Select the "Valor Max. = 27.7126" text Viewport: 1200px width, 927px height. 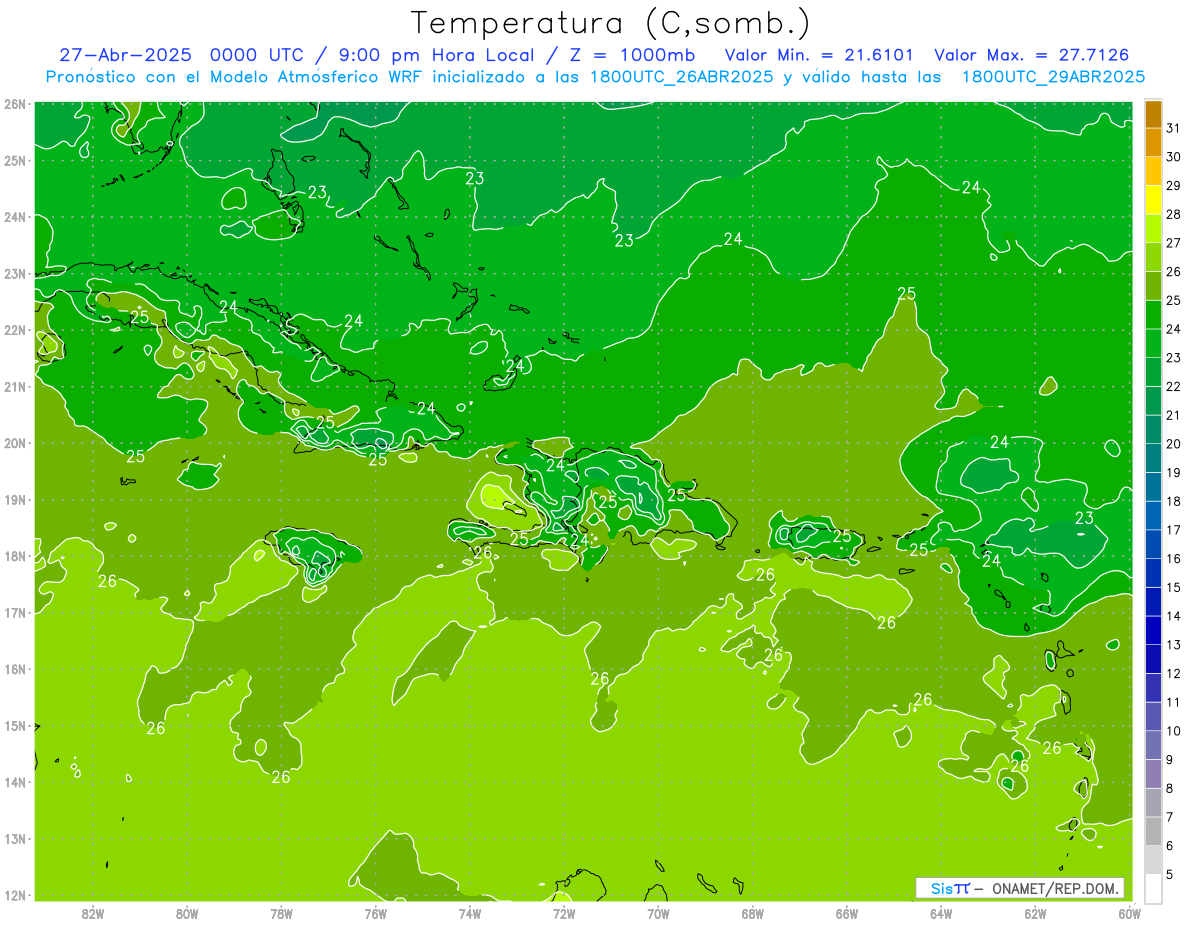[1032, 55]
